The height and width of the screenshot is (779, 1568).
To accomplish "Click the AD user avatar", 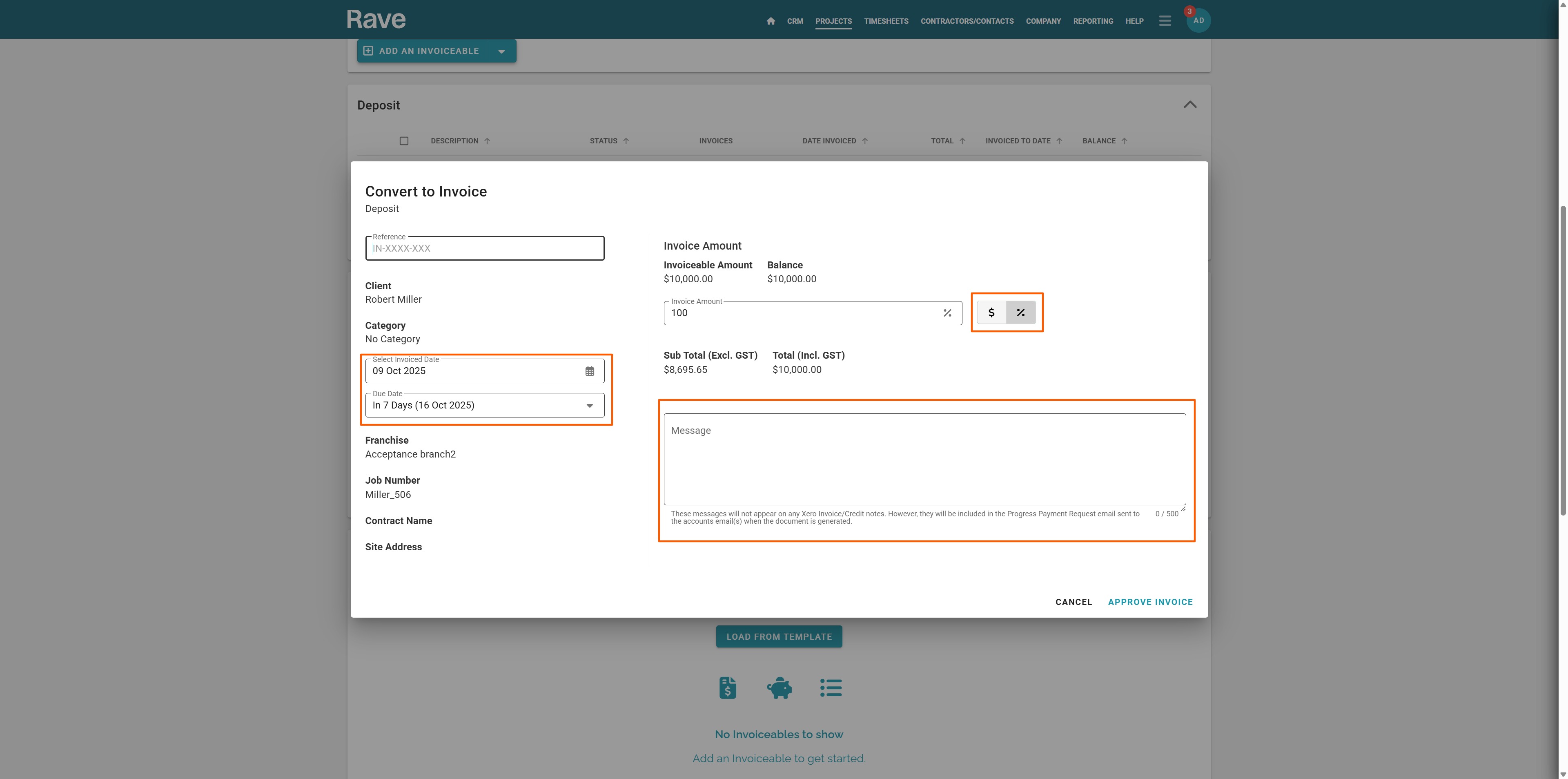I will pos(1198,21).
